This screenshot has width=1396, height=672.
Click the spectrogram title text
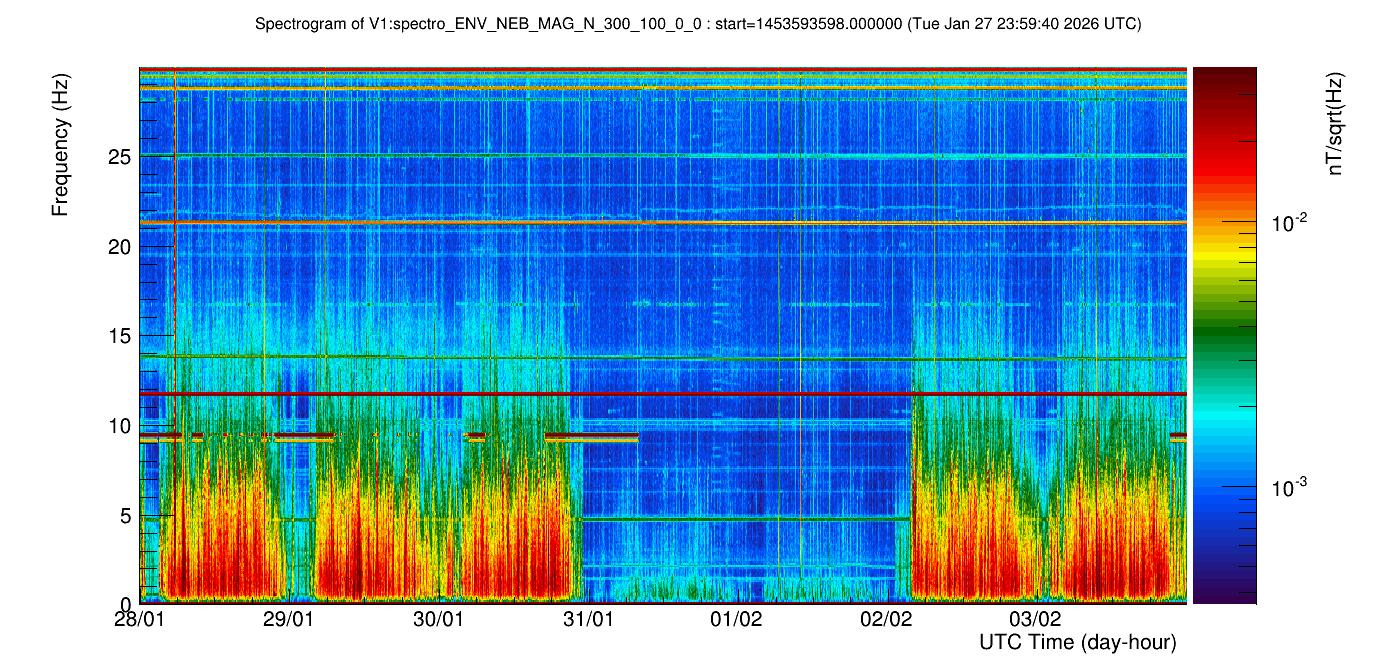point(698,23)
